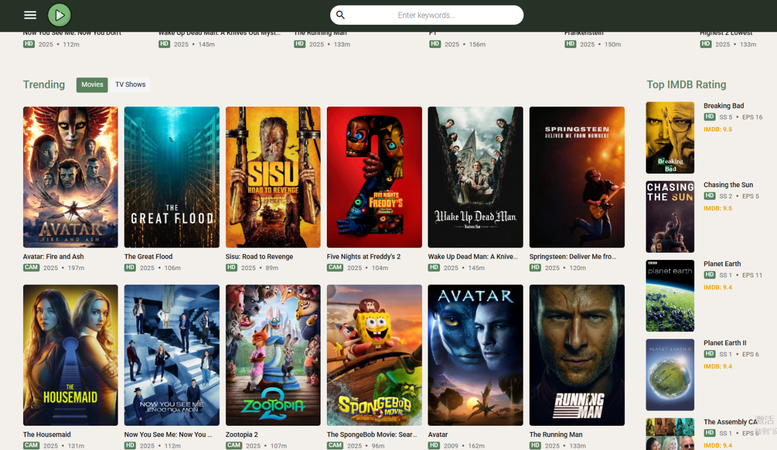Click the CAM badge under Avatar: Fire and Ash
The image size is (777, 450).
click(x=31, y=268)
